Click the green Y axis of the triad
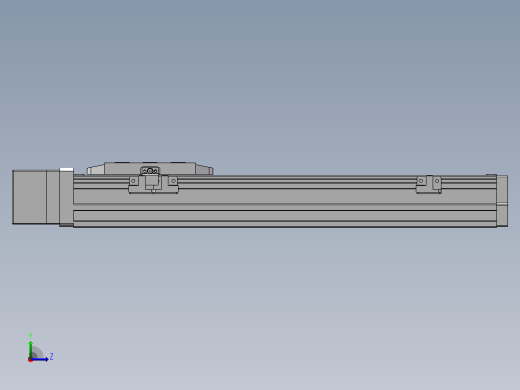The image size is (520, 390). 31,349
